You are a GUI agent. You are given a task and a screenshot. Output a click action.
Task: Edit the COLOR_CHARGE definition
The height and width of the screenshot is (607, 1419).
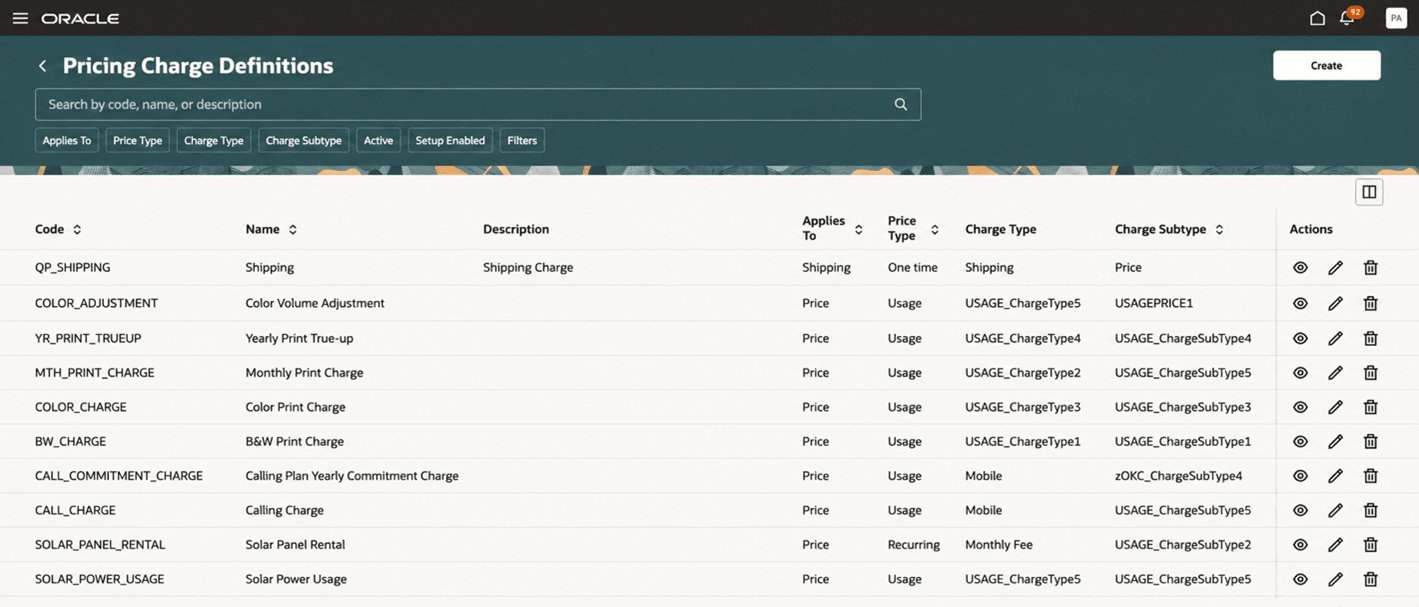[1335, 407]
